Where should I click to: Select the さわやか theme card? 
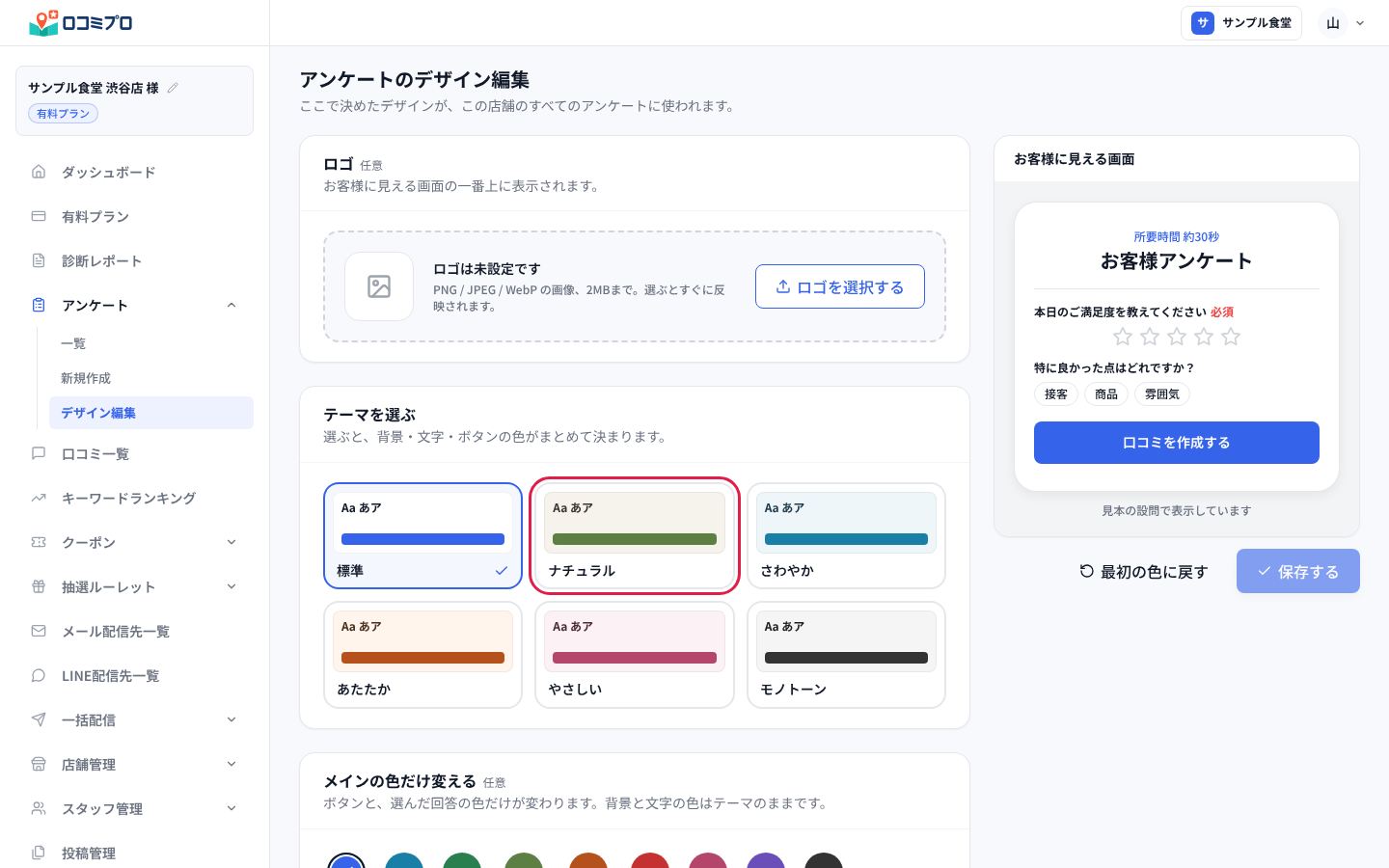click(x=846, y=535)
